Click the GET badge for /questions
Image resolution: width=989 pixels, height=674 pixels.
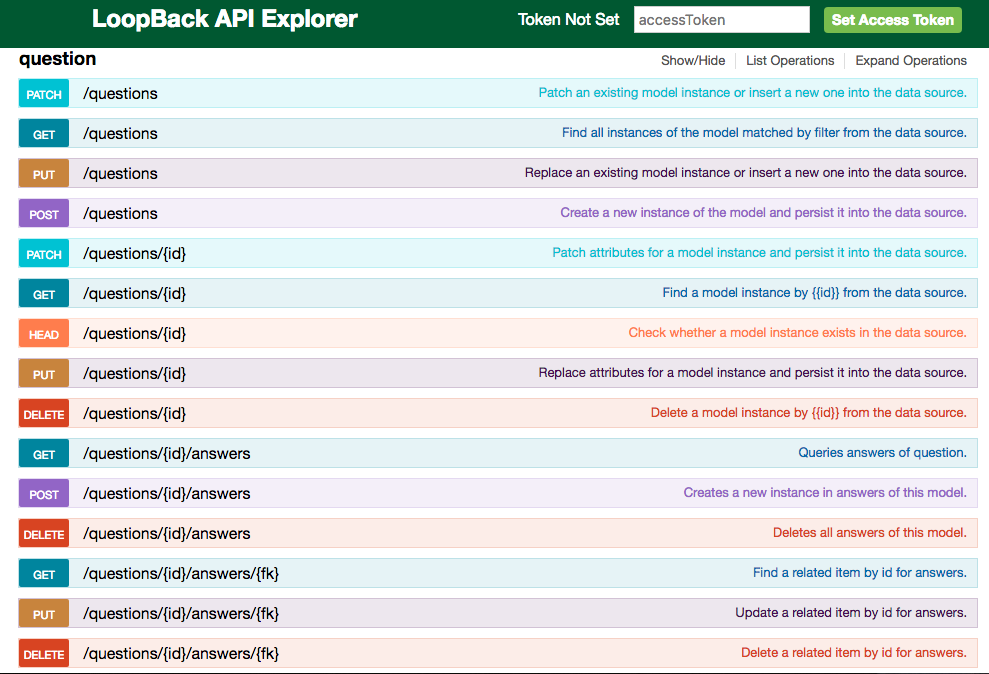(x=44, y=134)
